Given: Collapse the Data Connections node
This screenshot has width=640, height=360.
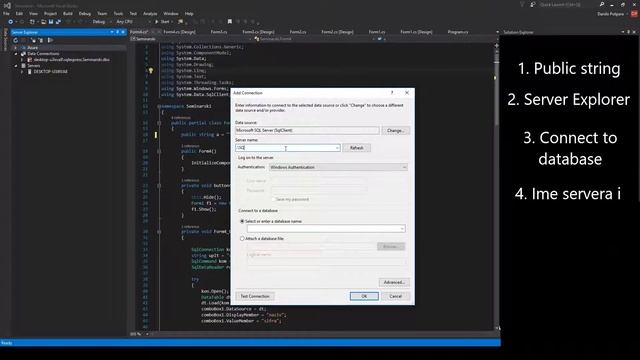Looking at the screenshot, I should (x=16, y=53).
